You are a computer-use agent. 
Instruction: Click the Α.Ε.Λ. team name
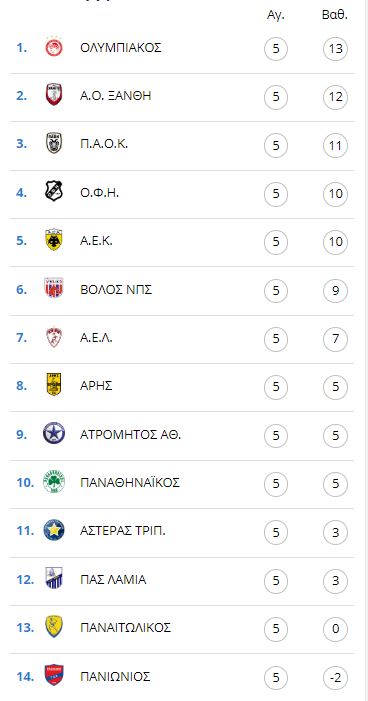pyautogui.click(x=96, y=338)
